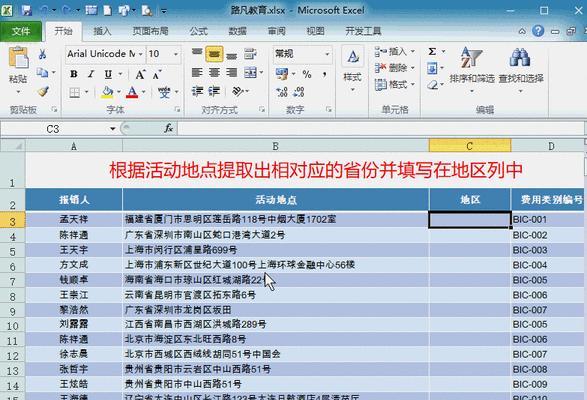Apply percent style
The image size is (587, 400).
click(x=307, y=74)
